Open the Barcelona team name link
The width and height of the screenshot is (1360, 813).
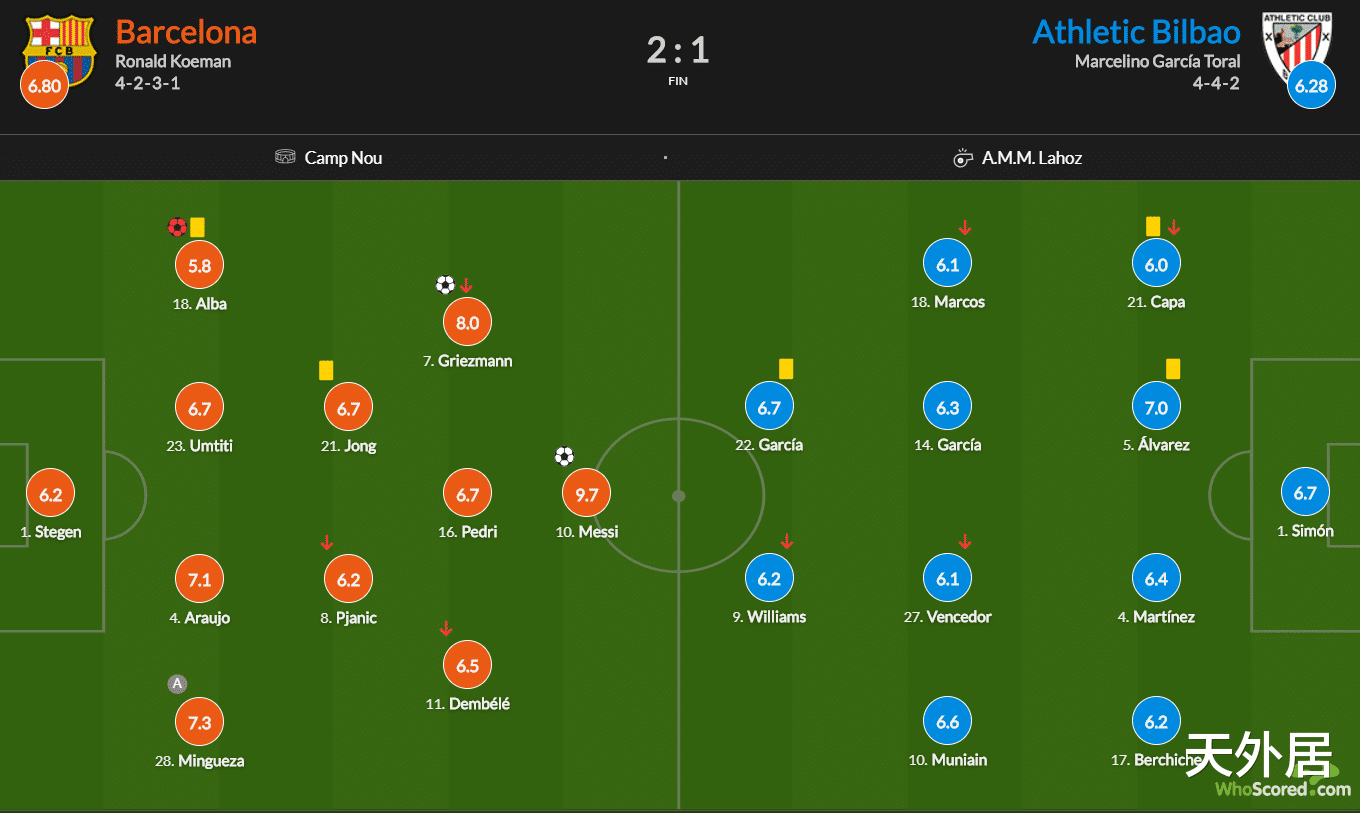pos(186,32)
